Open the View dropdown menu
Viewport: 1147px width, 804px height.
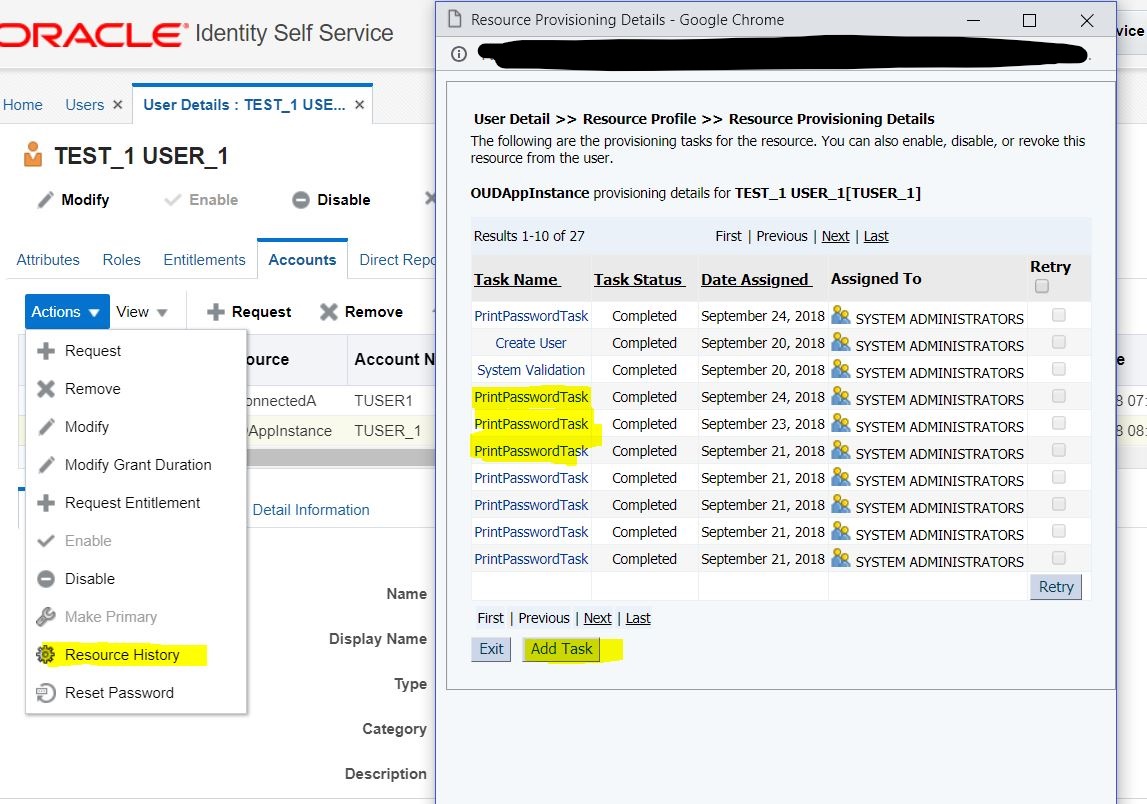(143, 312)
